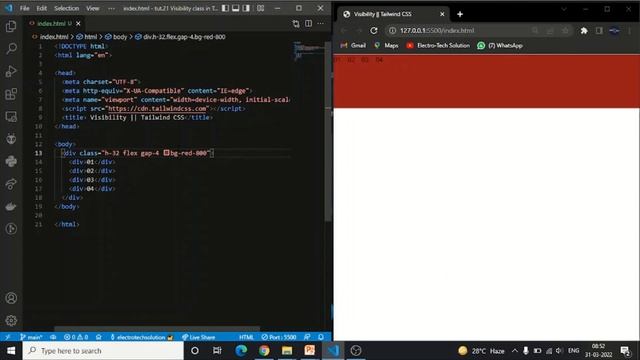Open the Python extension icon in activity bar
Viewport: 640px width, 360px height.
point(11,161)
